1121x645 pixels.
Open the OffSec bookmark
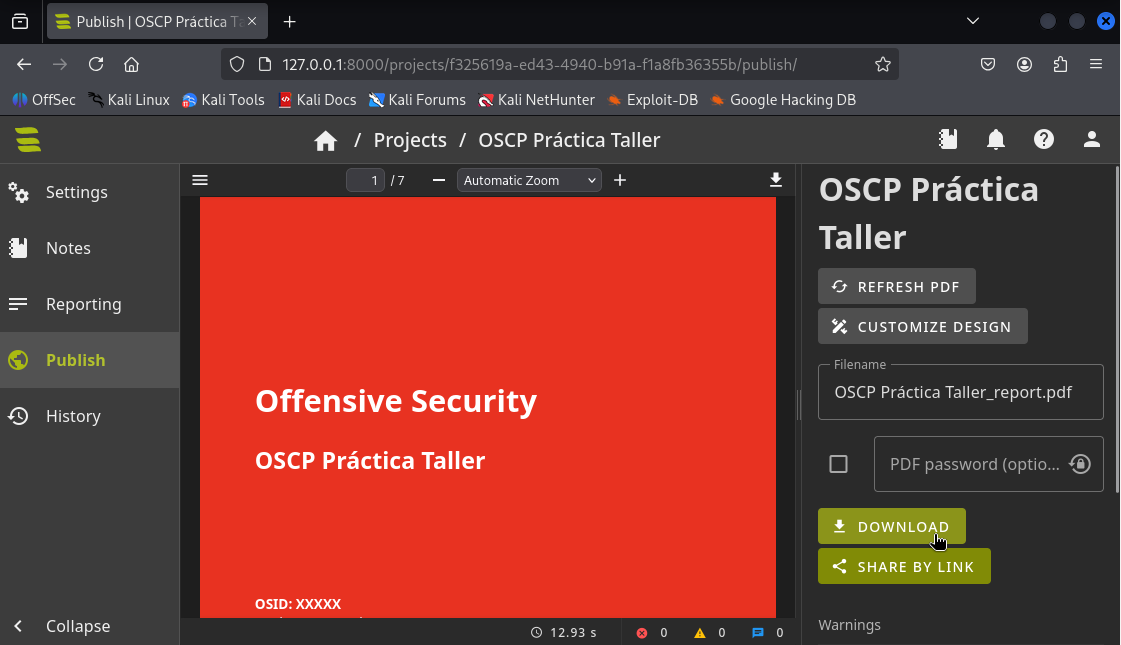pyautogui.click(x=44, y=100)
